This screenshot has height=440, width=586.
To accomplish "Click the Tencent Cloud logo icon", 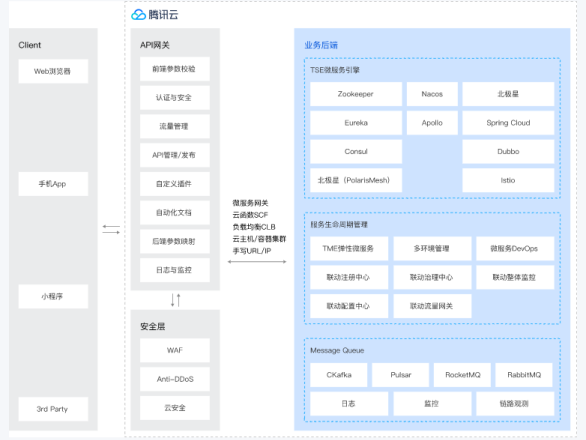I will pyautogui.click(x=138, y=15).
